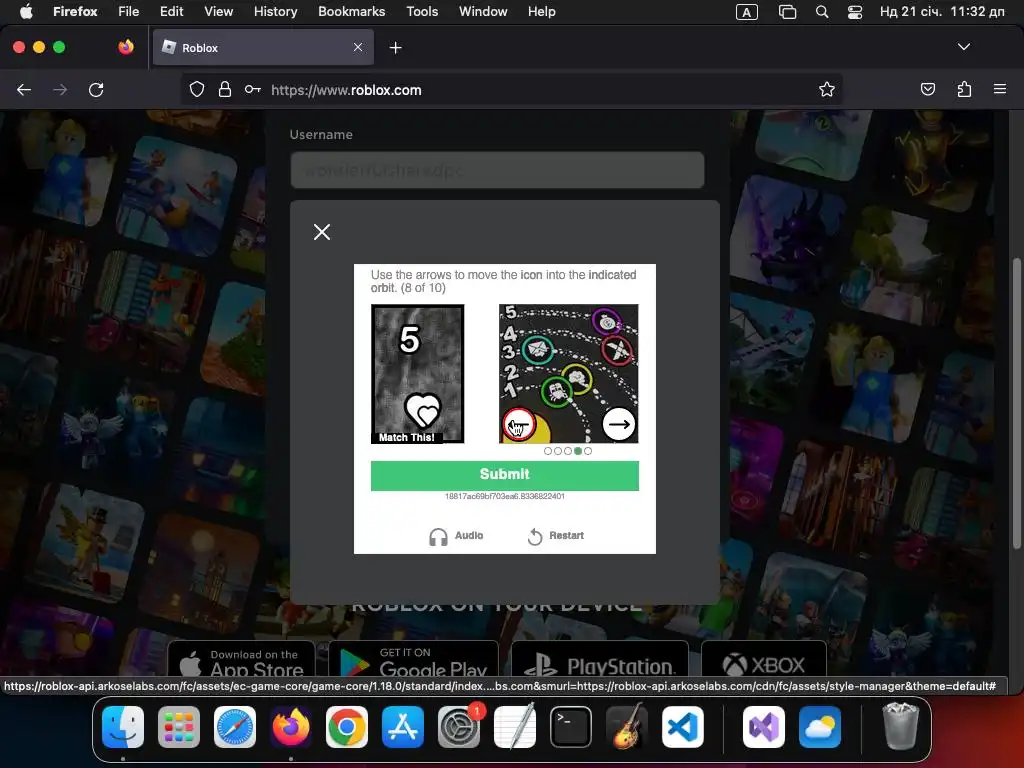Open the Apple menu

click(x=26, y=12)
